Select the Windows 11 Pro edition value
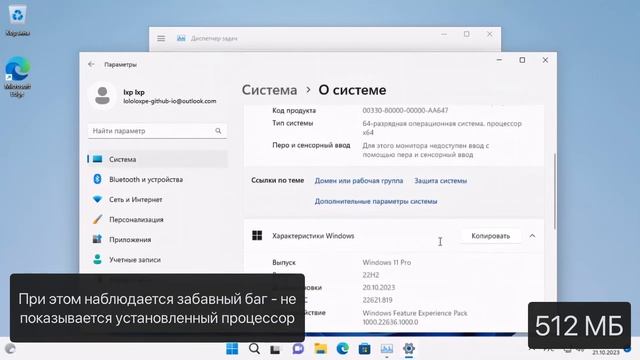Image resolution: width=640 pixels, height=360 pixels. click(387, 262)
